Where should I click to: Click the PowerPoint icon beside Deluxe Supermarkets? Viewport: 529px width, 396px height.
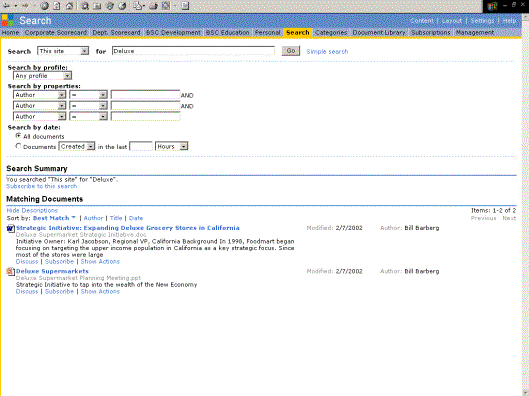[x=10, y=271]
